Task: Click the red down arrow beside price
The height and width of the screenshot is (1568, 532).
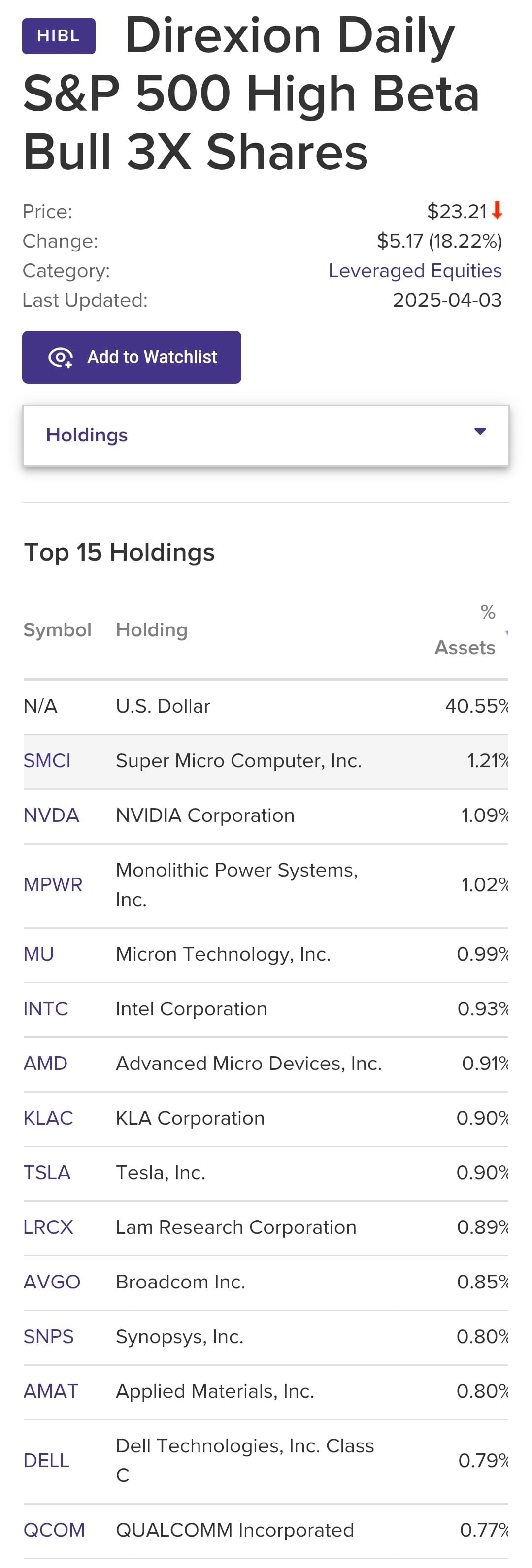Action: tap(497, 211)
